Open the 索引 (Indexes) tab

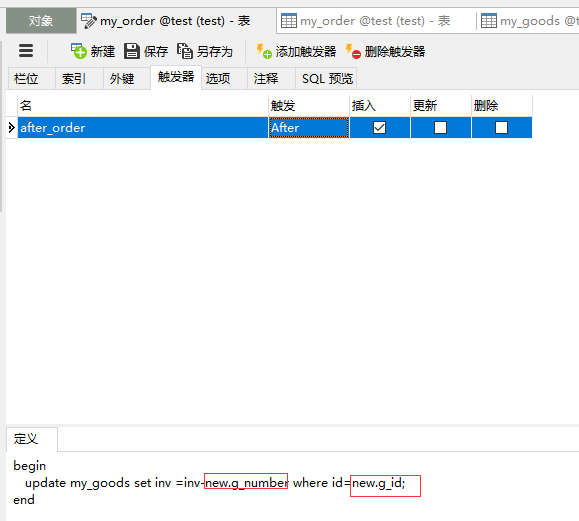click(79, 79)
